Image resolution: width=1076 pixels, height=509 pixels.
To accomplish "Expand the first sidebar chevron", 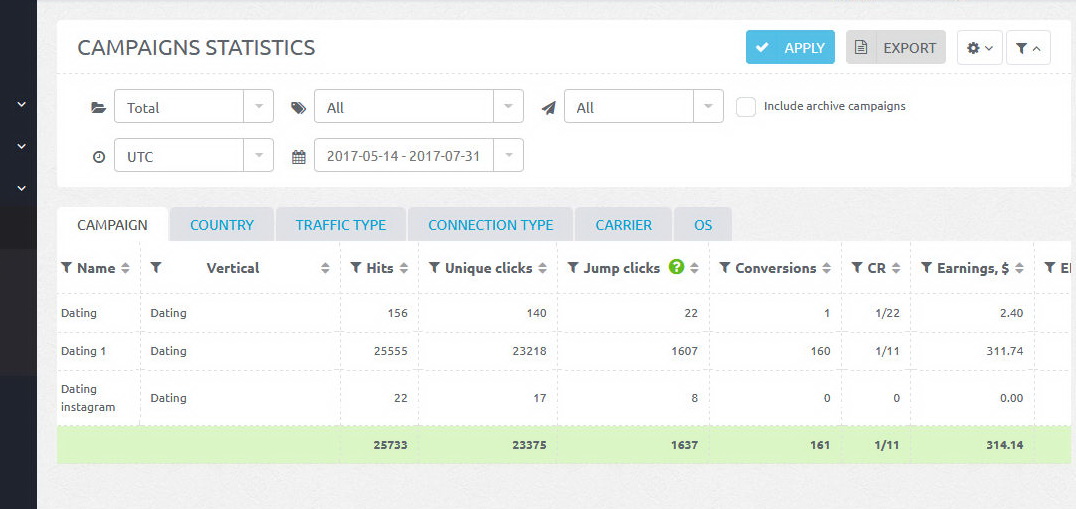I will tap(21, 104).
